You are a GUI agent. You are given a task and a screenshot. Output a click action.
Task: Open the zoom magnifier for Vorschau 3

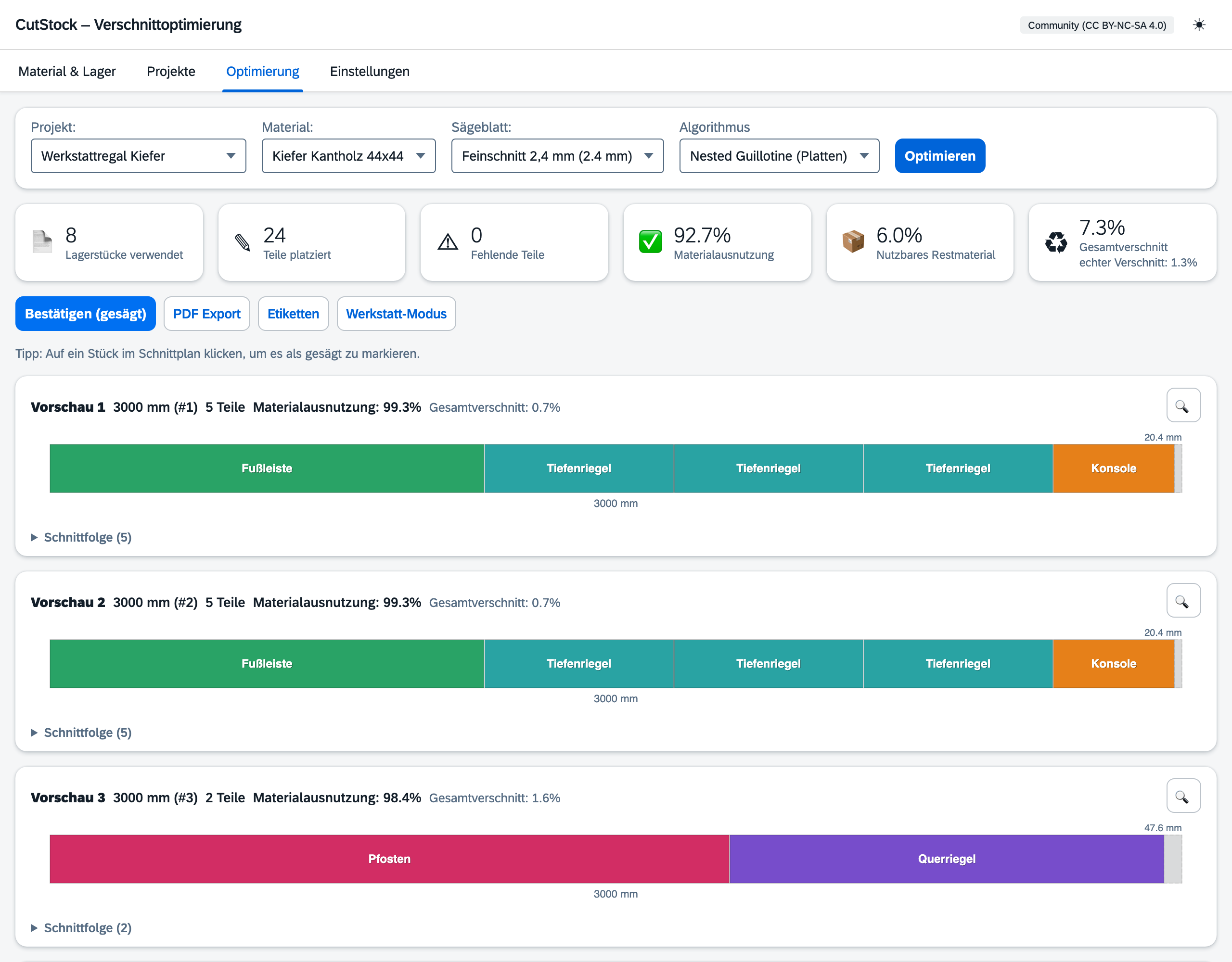tap(1183, 796)
